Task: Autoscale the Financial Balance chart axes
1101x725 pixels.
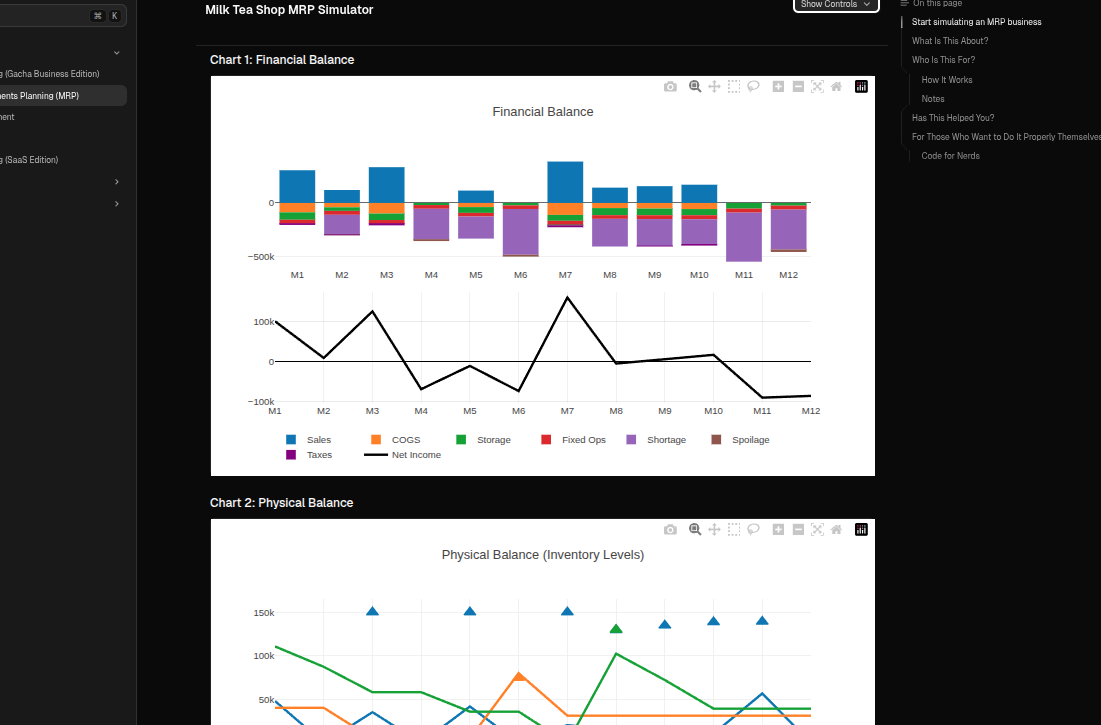Action: pos(817,87)
